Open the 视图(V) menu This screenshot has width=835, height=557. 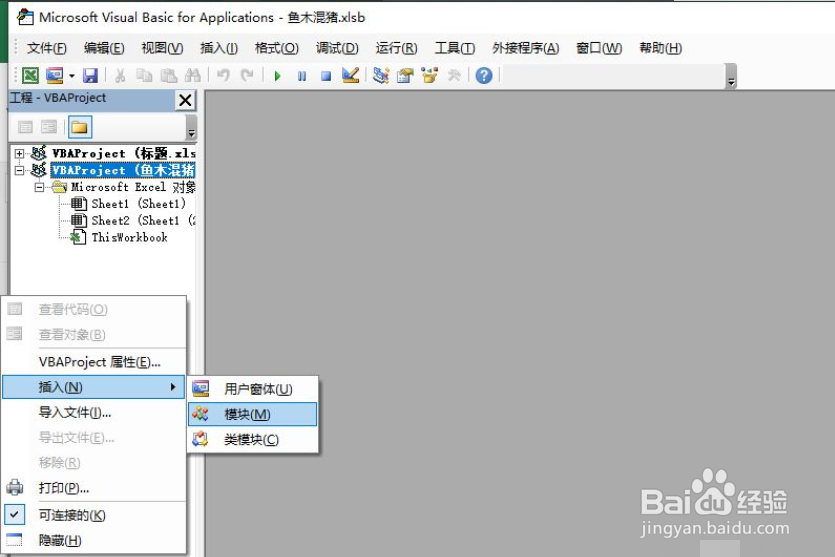click(x=162, y=48)
